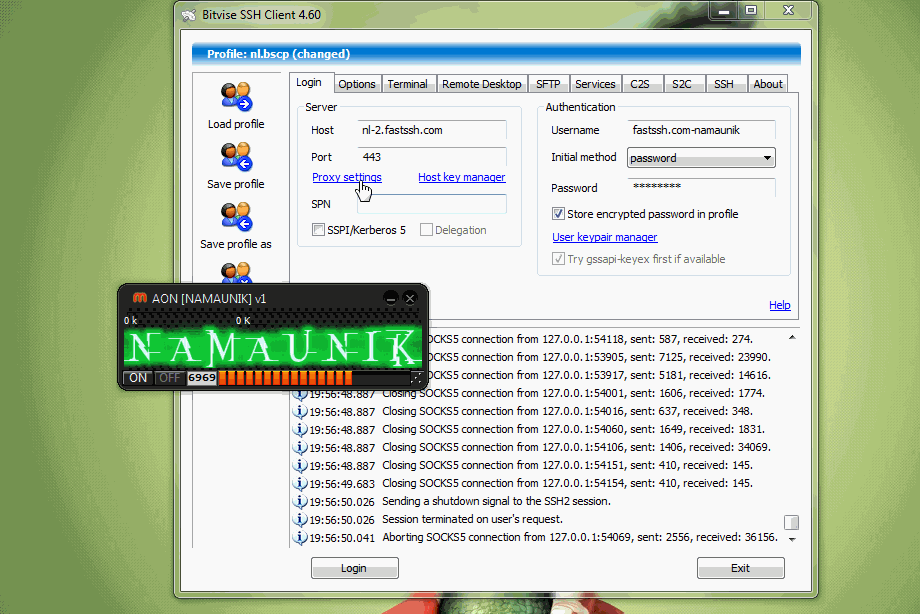Open the C2S tab
Viewport: 920px width, 614px height.
(640, 84)
